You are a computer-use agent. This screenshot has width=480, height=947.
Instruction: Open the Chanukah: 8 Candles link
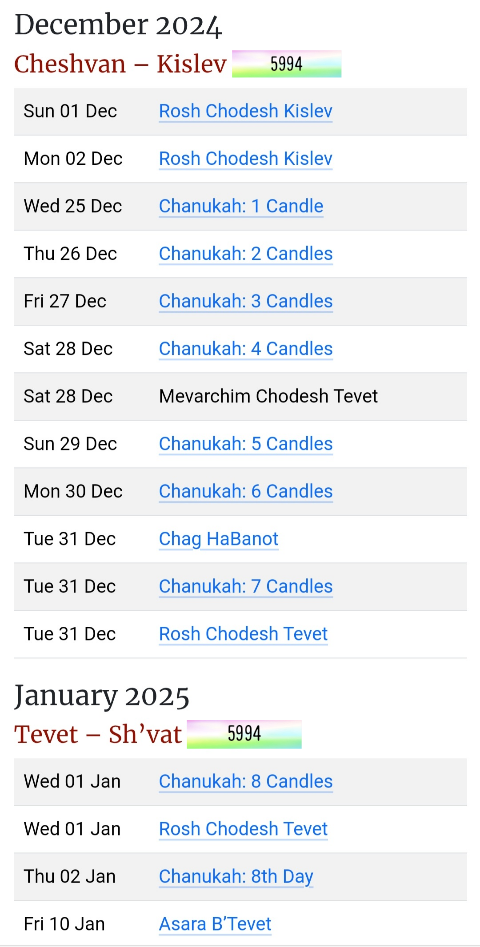(x=245, y=782)
